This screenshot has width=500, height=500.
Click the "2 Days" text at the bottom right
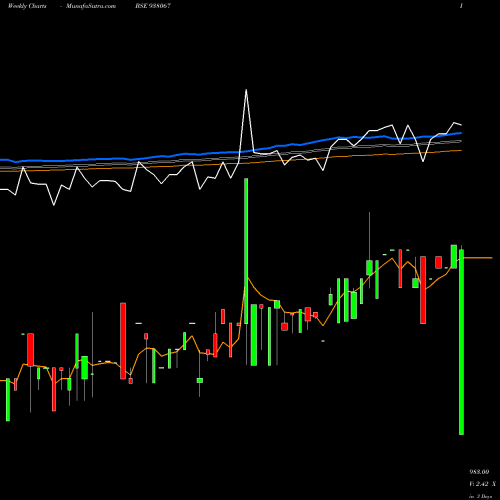pyautogui.click(x=484, y=496)
